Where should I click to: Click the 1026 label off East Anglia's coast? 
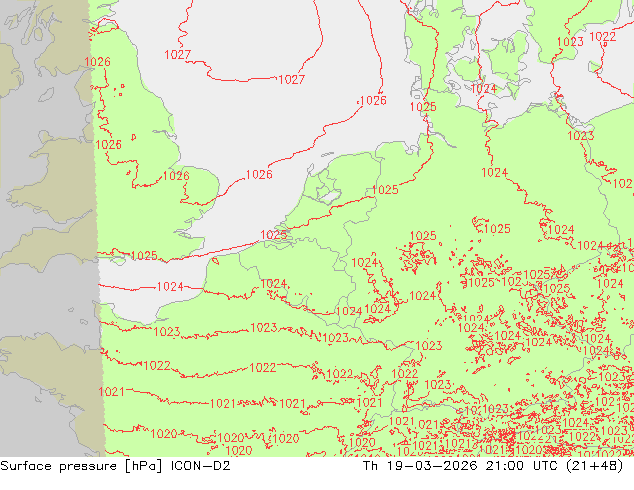259,175
